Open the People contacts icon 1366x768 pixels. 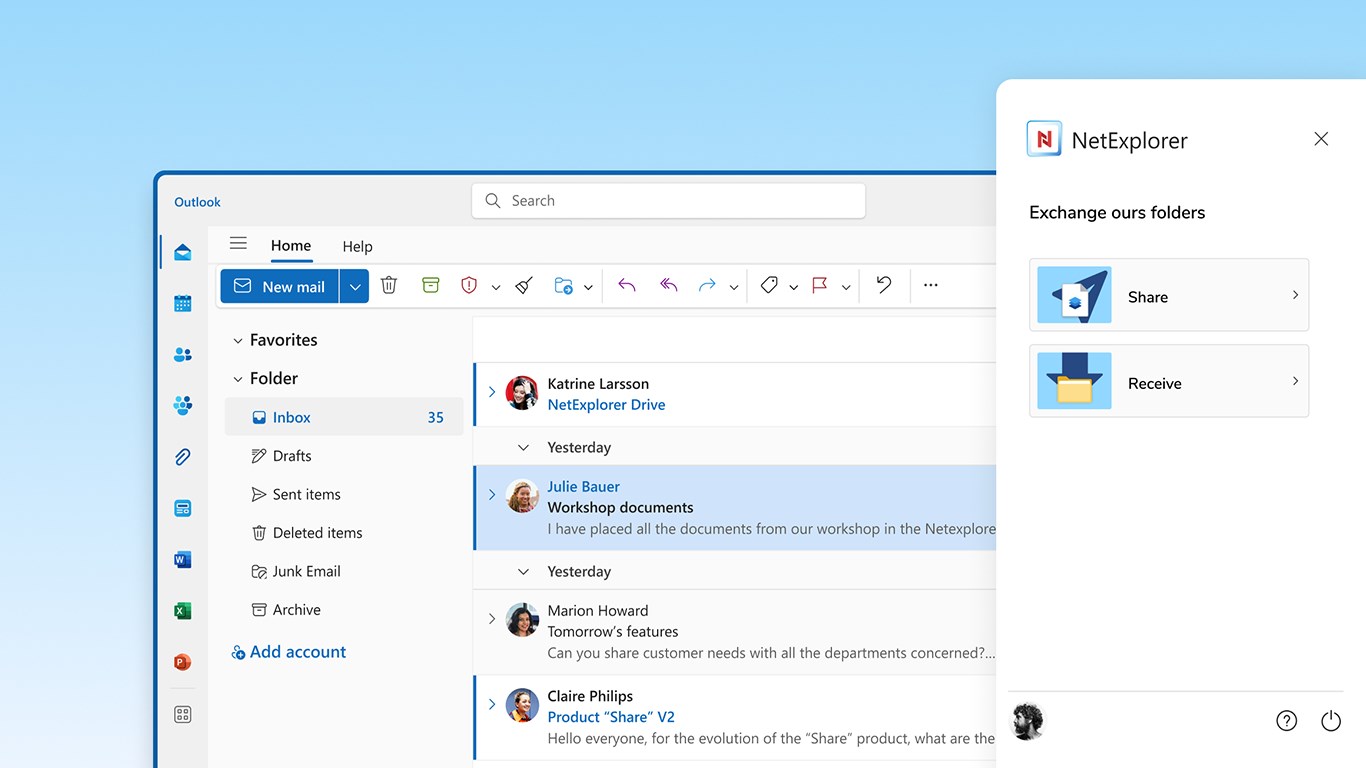pos(182,354)
